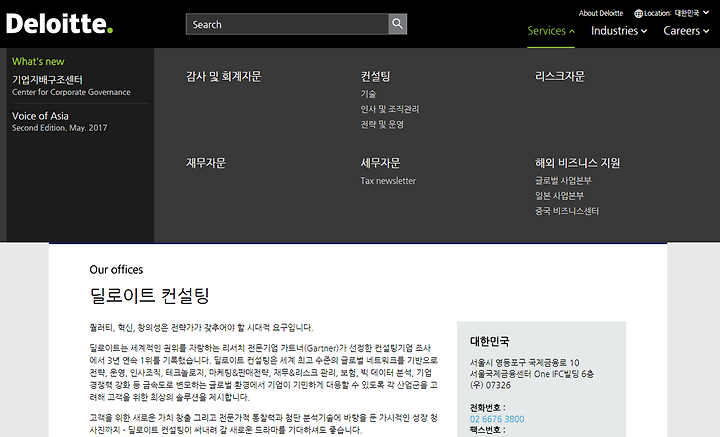
Task: Open 기업지배구조센터 Center for Corporate Governance
Action: coord(71,85)
